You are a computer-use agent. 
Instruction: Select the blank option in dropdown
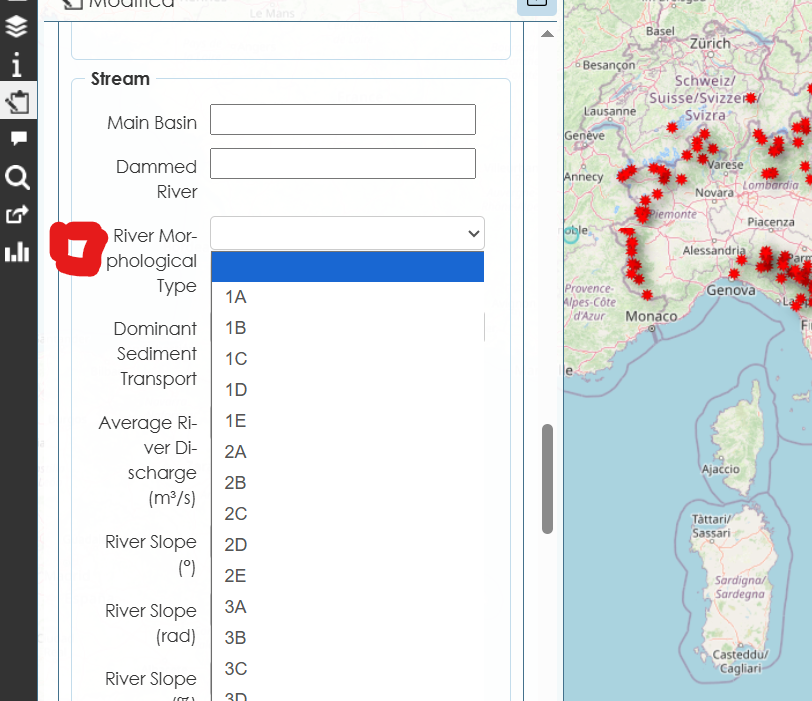coord(347,267)
